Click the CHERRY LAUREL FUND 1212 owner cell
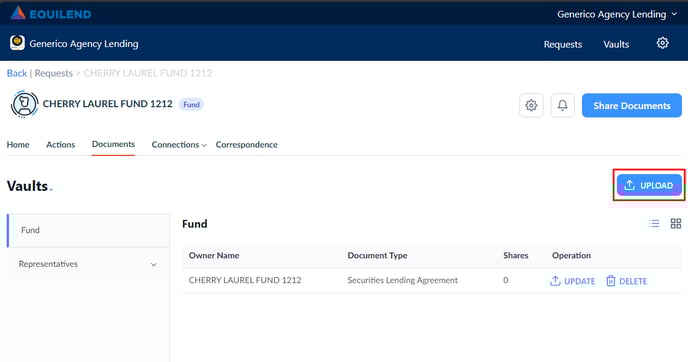 pos(245,280)
